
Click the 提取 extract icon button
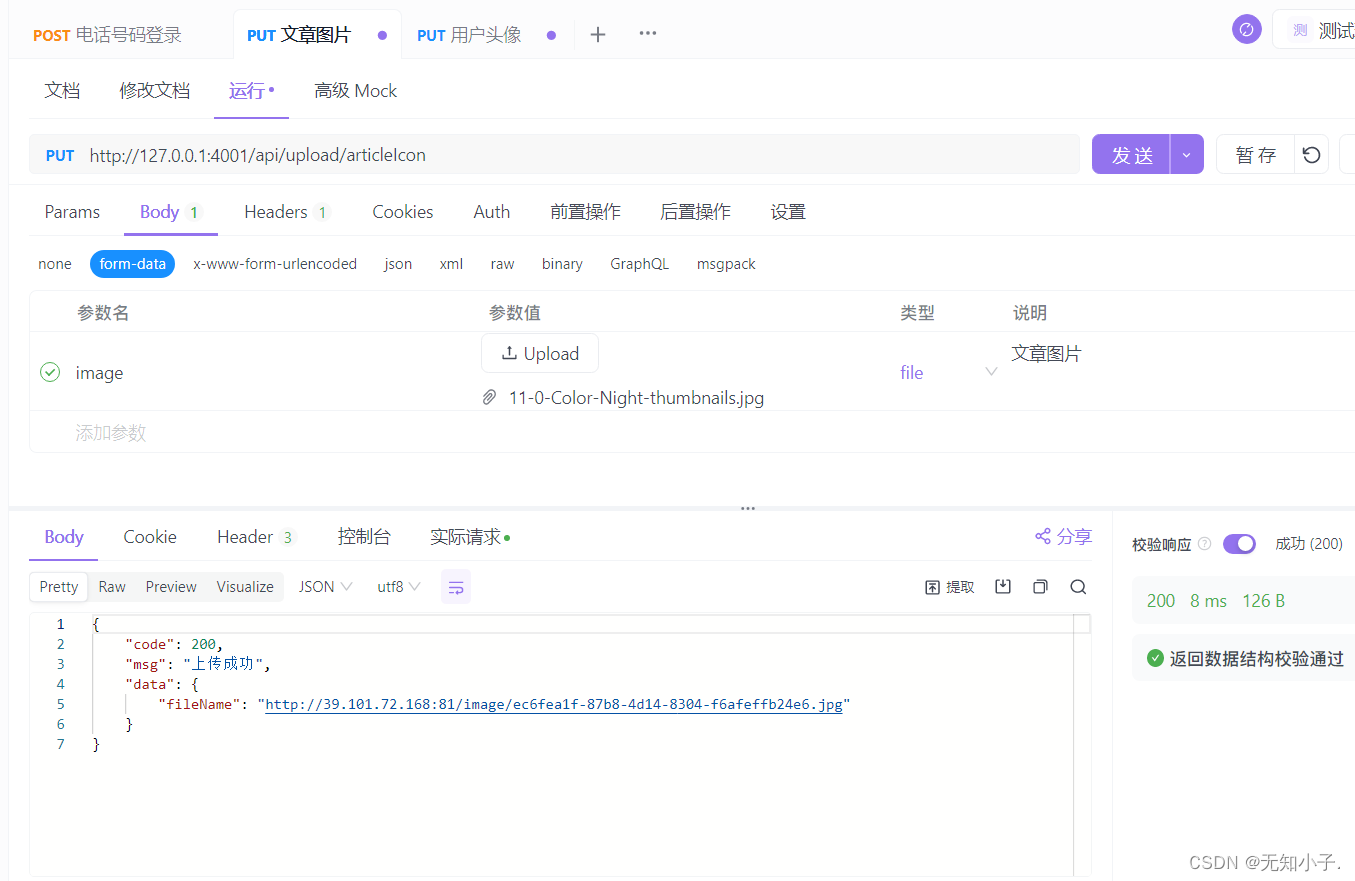pyautogui.click(x=950, y=587)
